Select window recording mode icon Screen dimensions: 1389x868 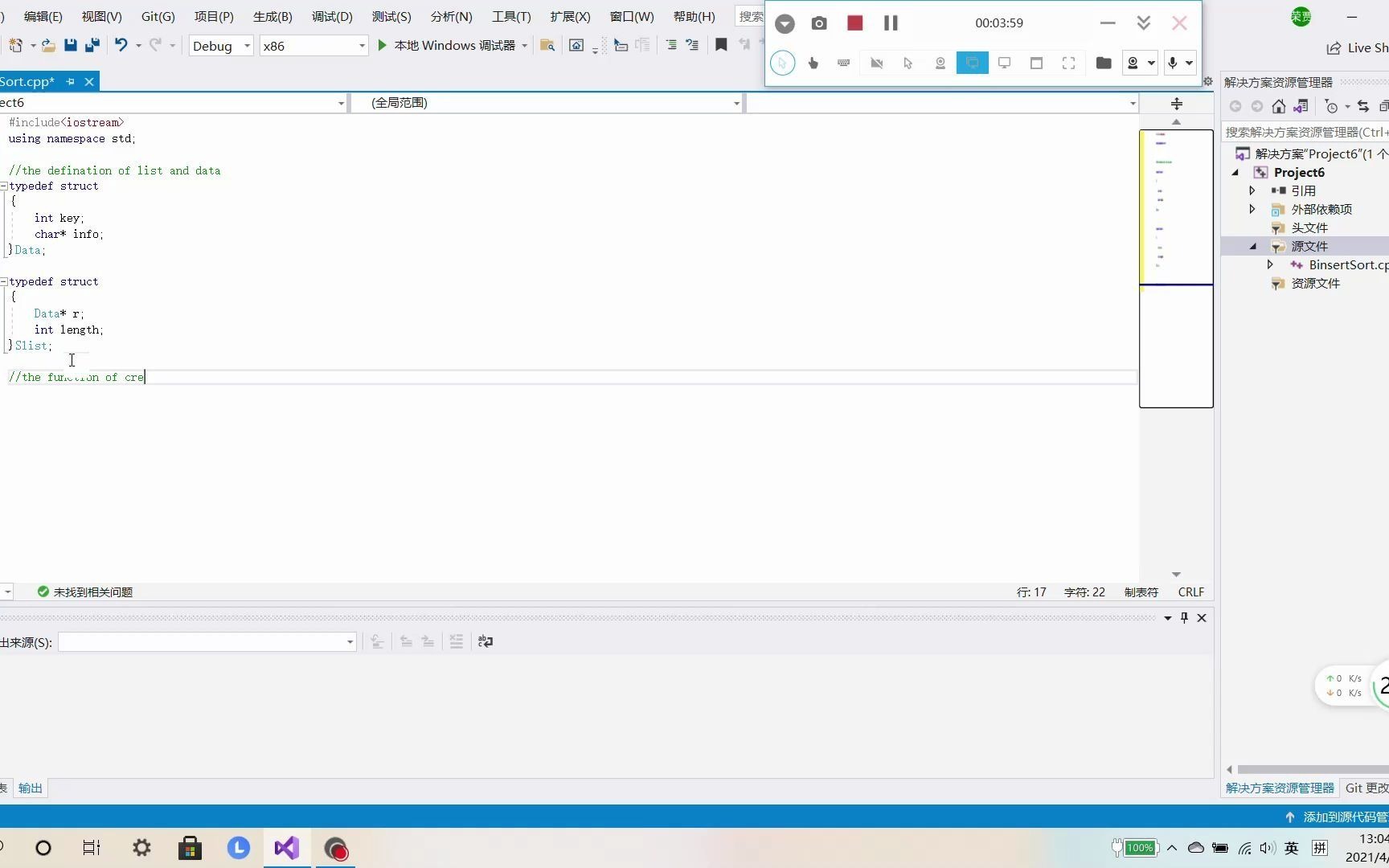1037,63
